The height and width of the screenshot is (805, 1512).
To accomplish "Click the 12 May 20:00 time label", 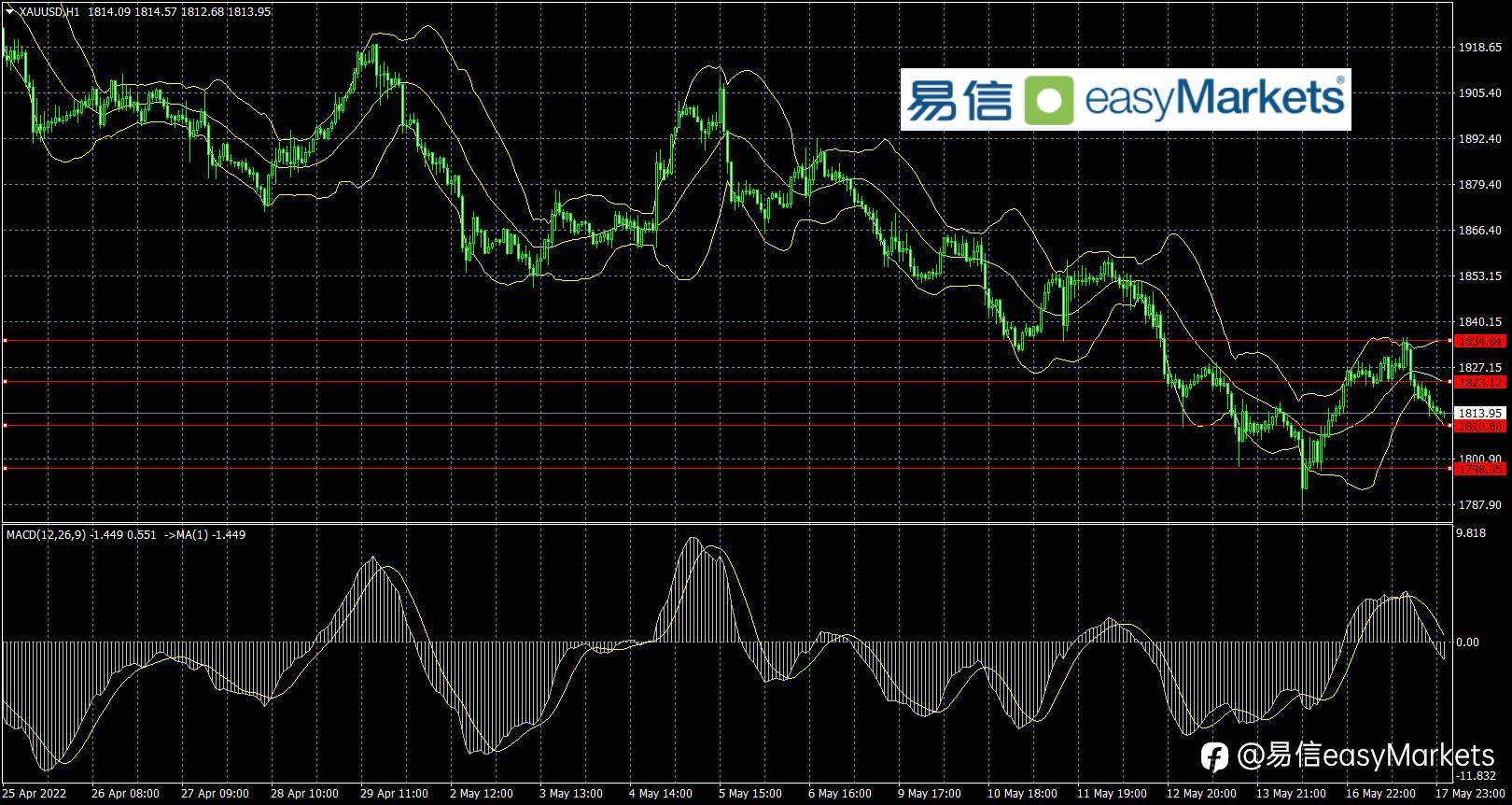I will 1201,794.
